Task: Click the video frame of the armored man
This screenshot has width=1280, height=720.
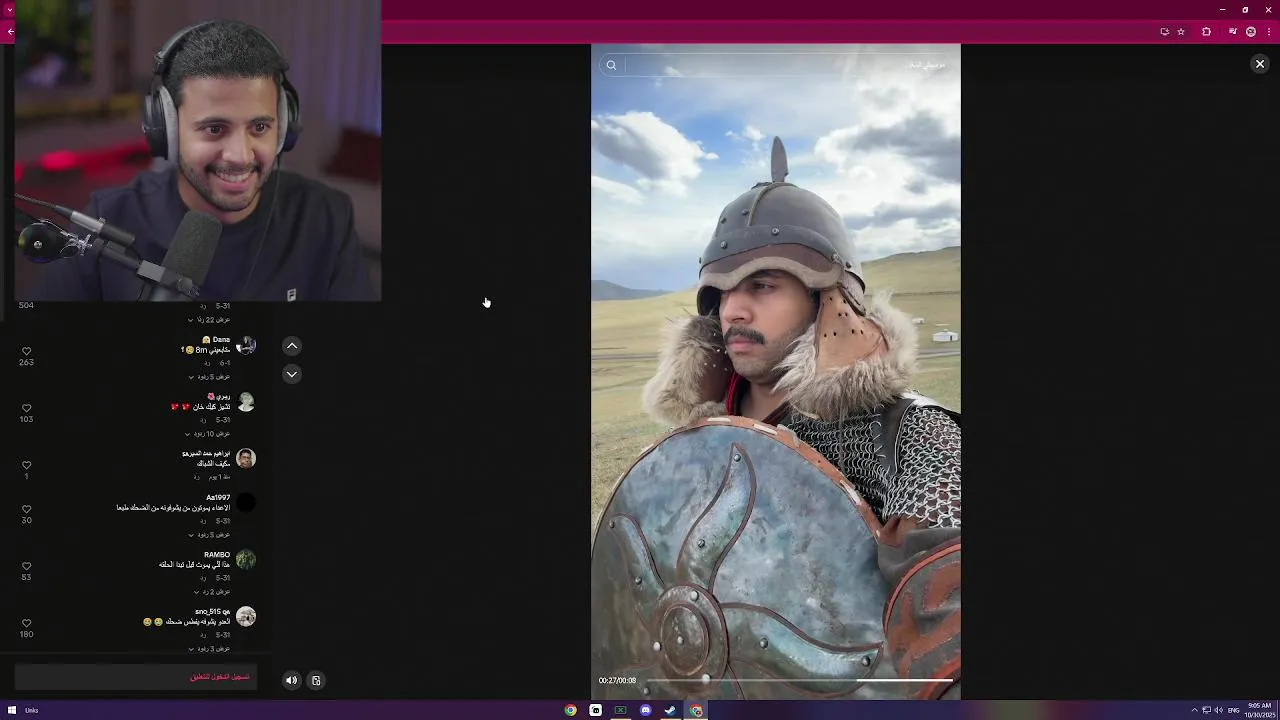Action: click(x=776, y=370)
